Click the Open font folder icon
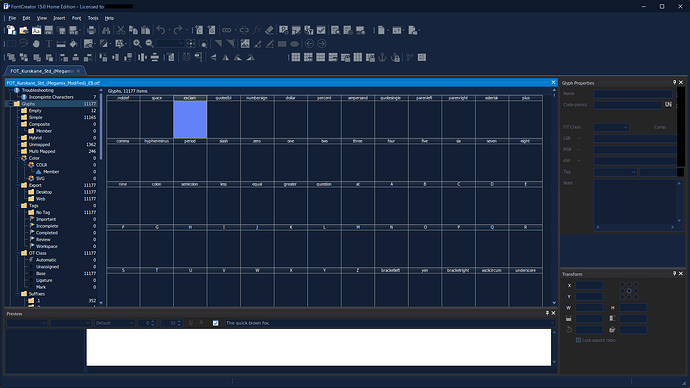Viewport: 690px width, 388px height. click(x=24, y=30)
